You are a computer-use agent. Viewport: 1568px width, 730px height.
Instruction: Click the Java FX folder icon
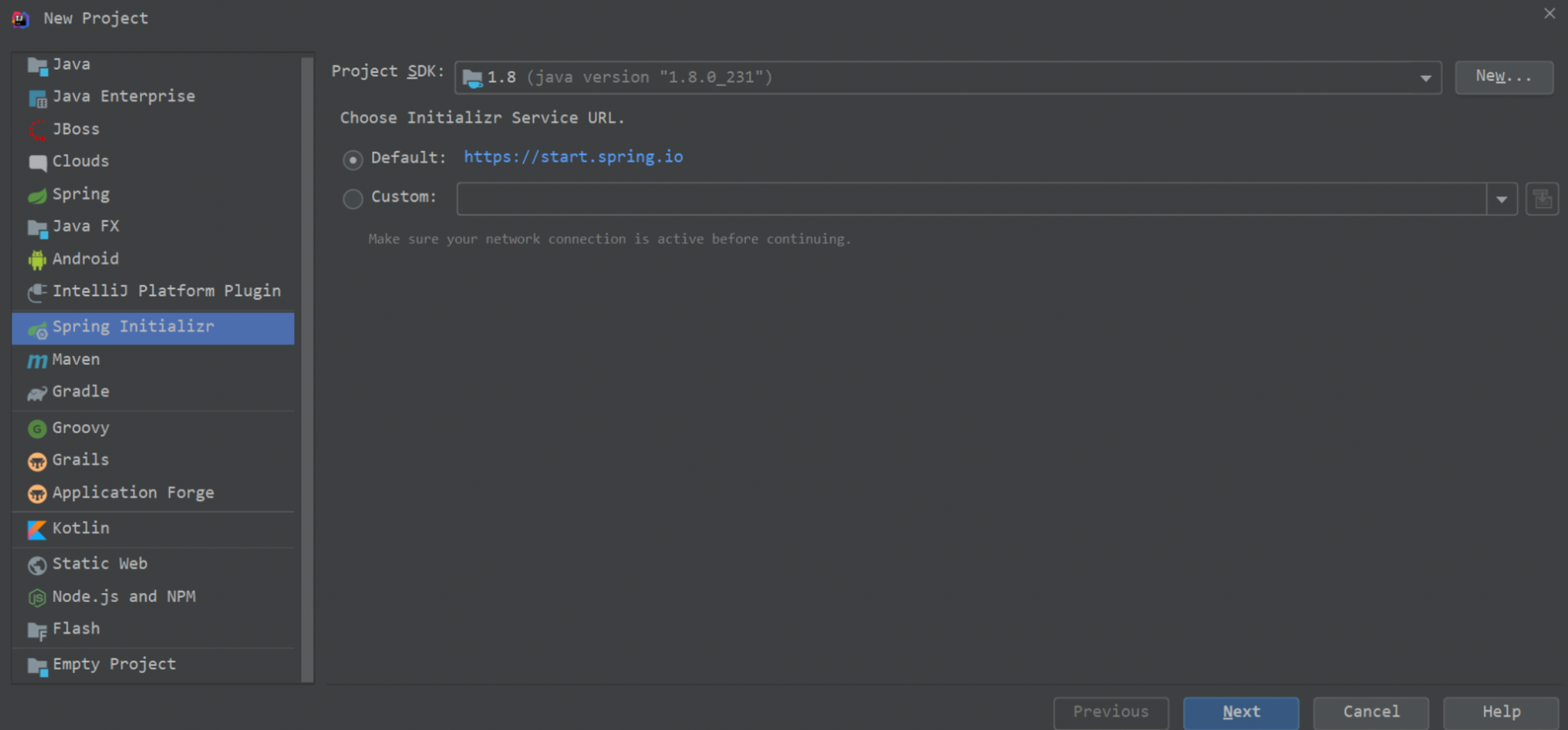tap(37, 228)
